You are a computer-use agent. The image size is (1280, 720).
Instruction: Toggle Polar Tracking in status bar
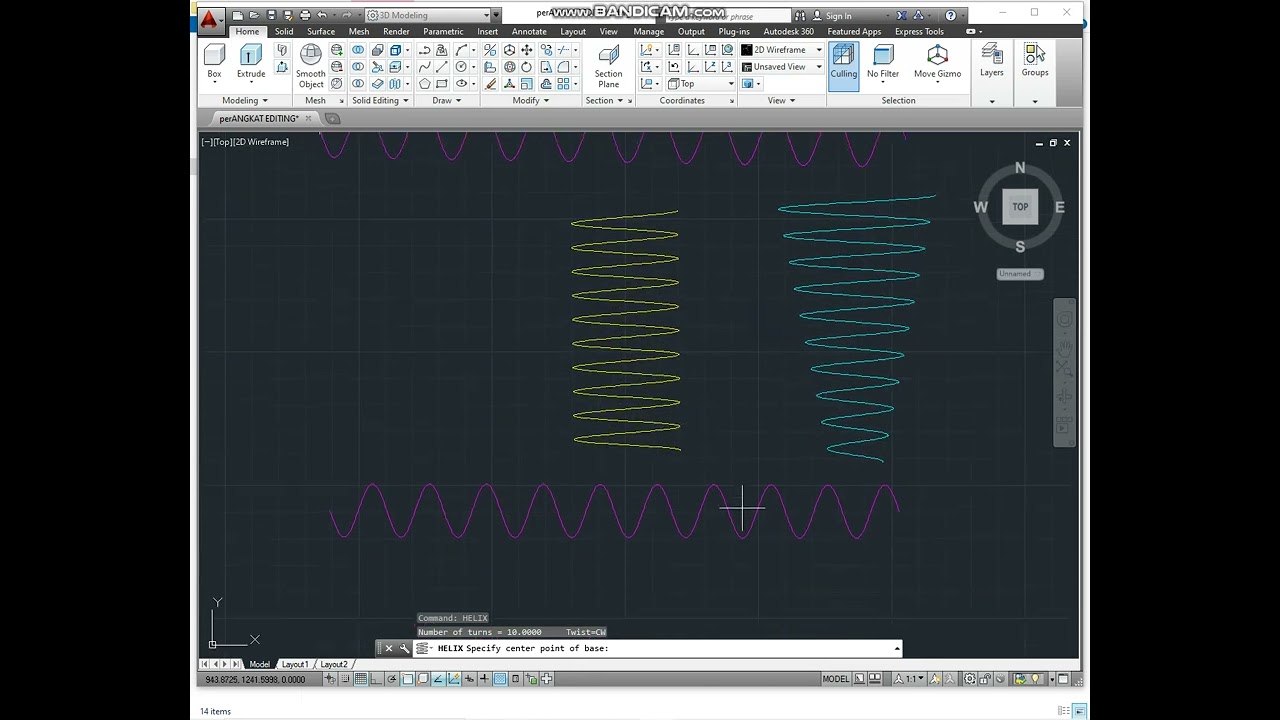tap(392, 679)
